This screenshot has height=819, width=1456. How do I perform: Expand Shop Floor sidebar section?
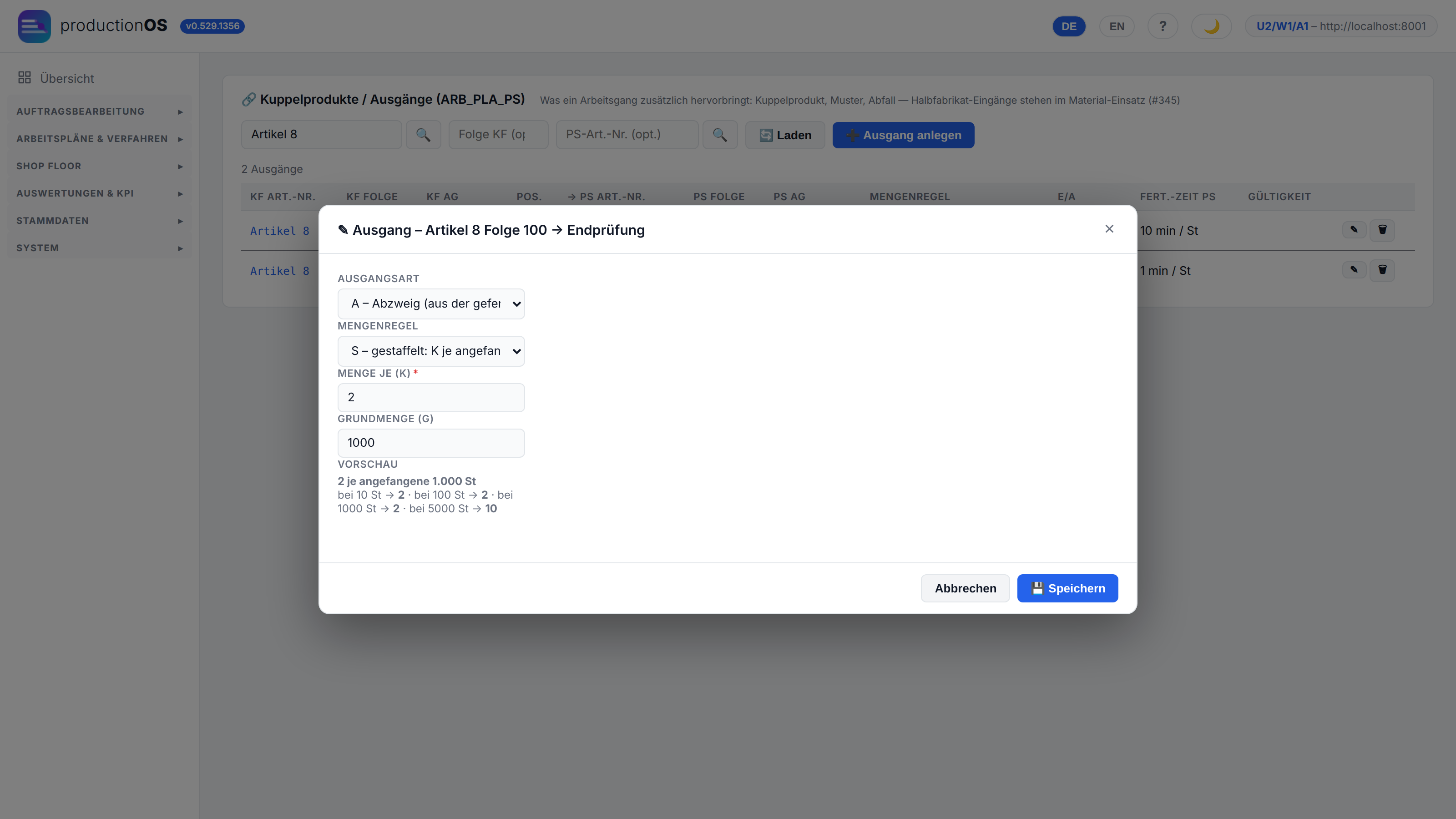[x=100, y=166]
